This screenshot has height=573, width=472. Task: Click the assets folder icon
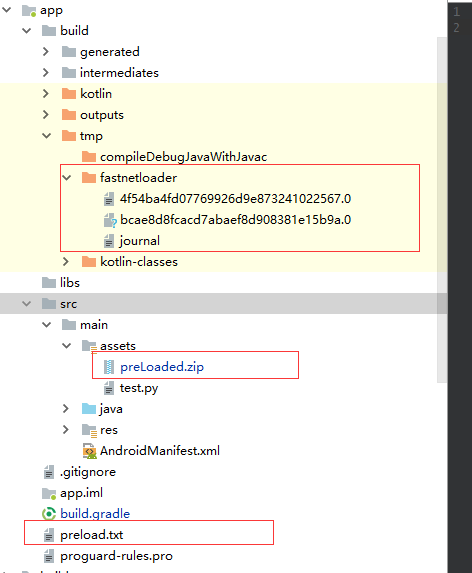[90, 346]
